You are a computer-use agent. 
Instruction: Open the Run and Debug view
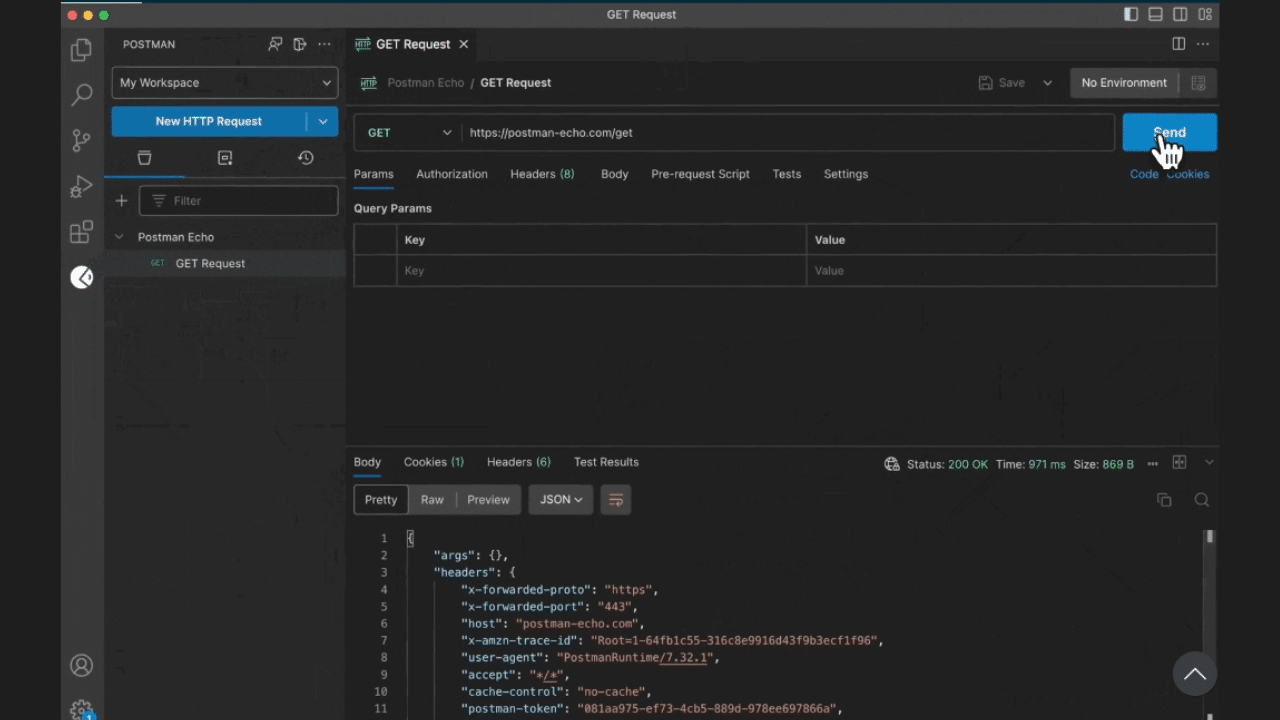click(x=81, y=185)
